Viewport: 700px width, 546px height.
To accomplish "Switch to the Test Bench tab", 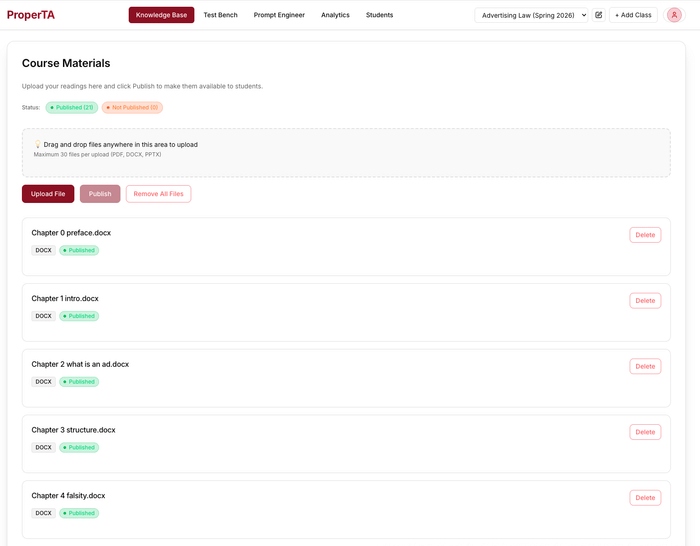I will [220, 15].
